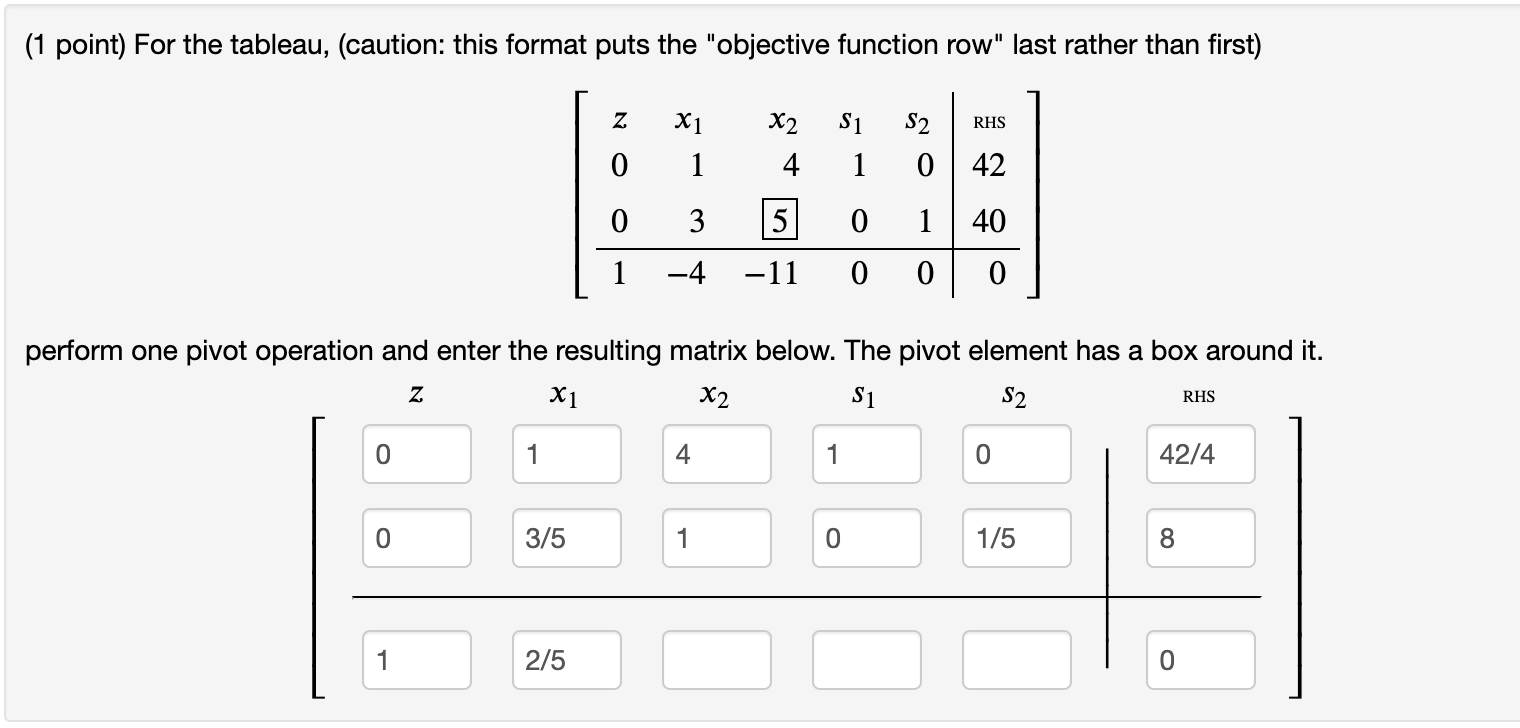Select the RHS field containing 42/4

[1200, 454]
